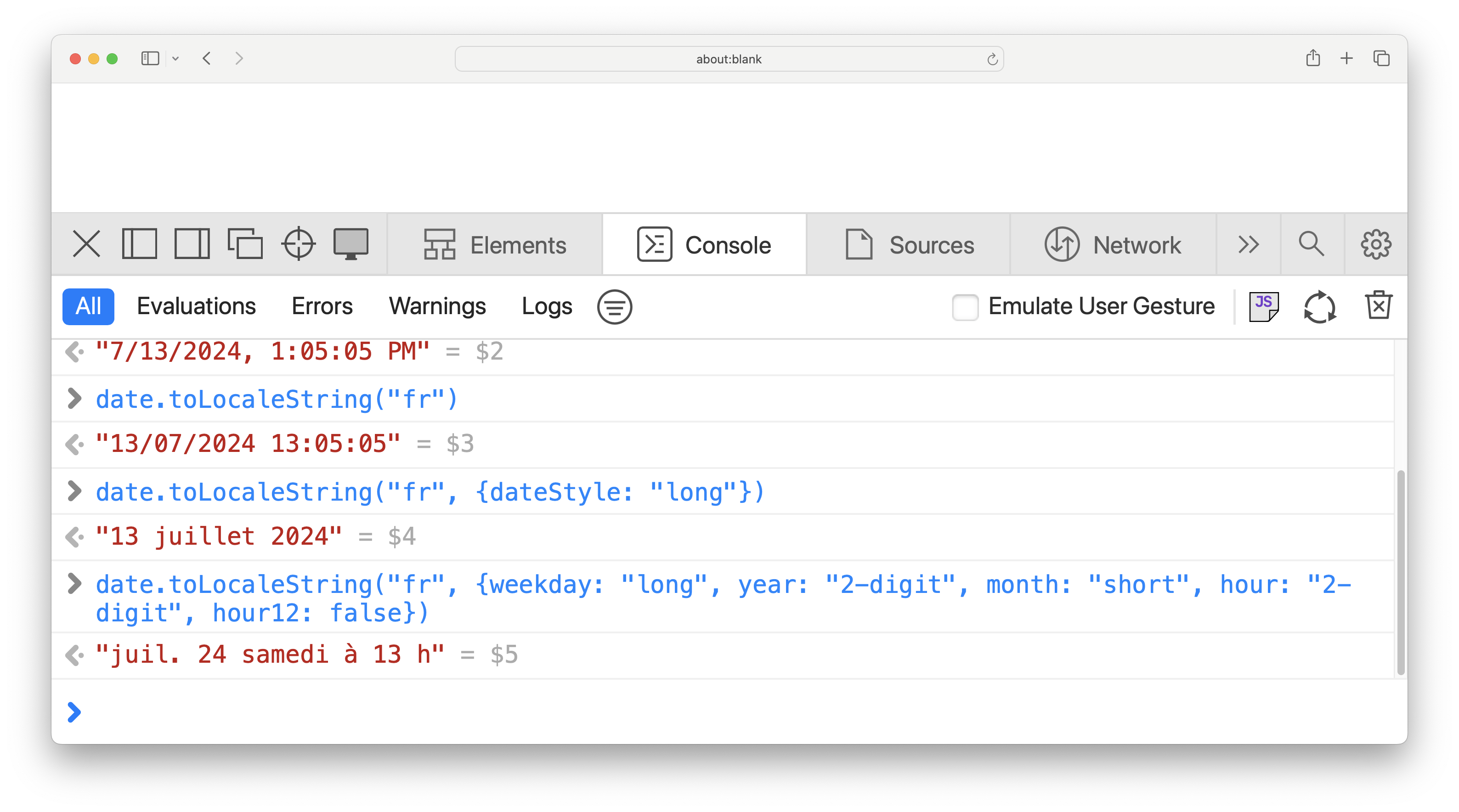Select result "juil. 24 samedi à 13 h"
1459x812 pixels.
click(270, 655)
